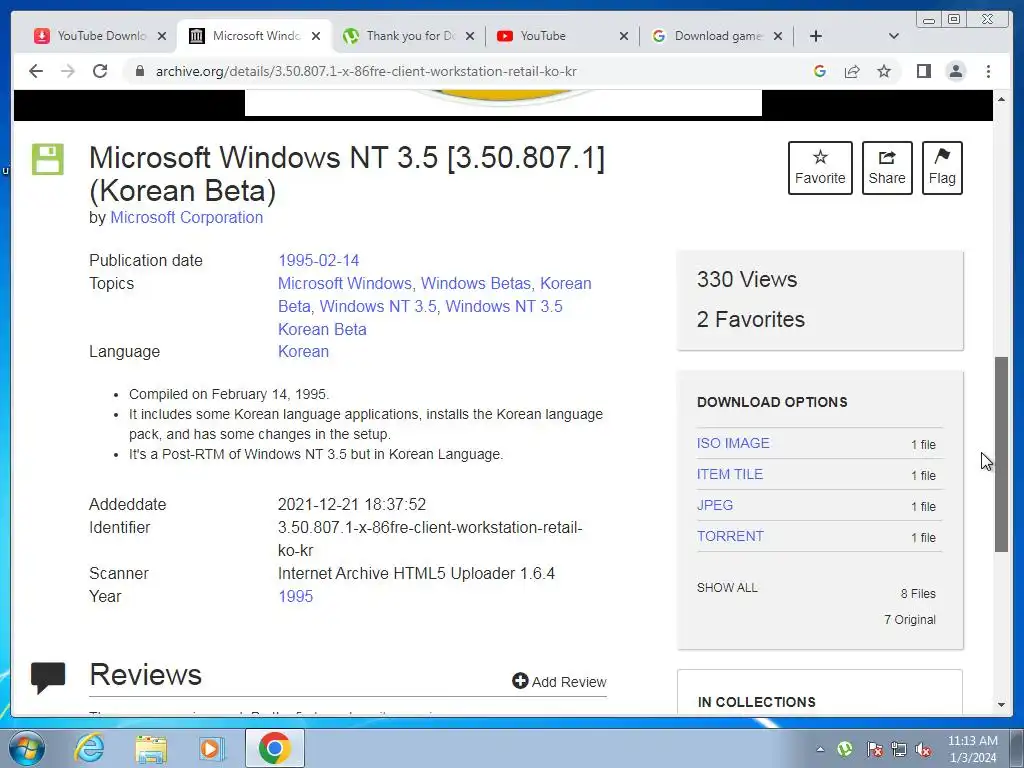Click the address bar URL field
1024x768 pixels.
pyautogui.click(x=470, y=71)
